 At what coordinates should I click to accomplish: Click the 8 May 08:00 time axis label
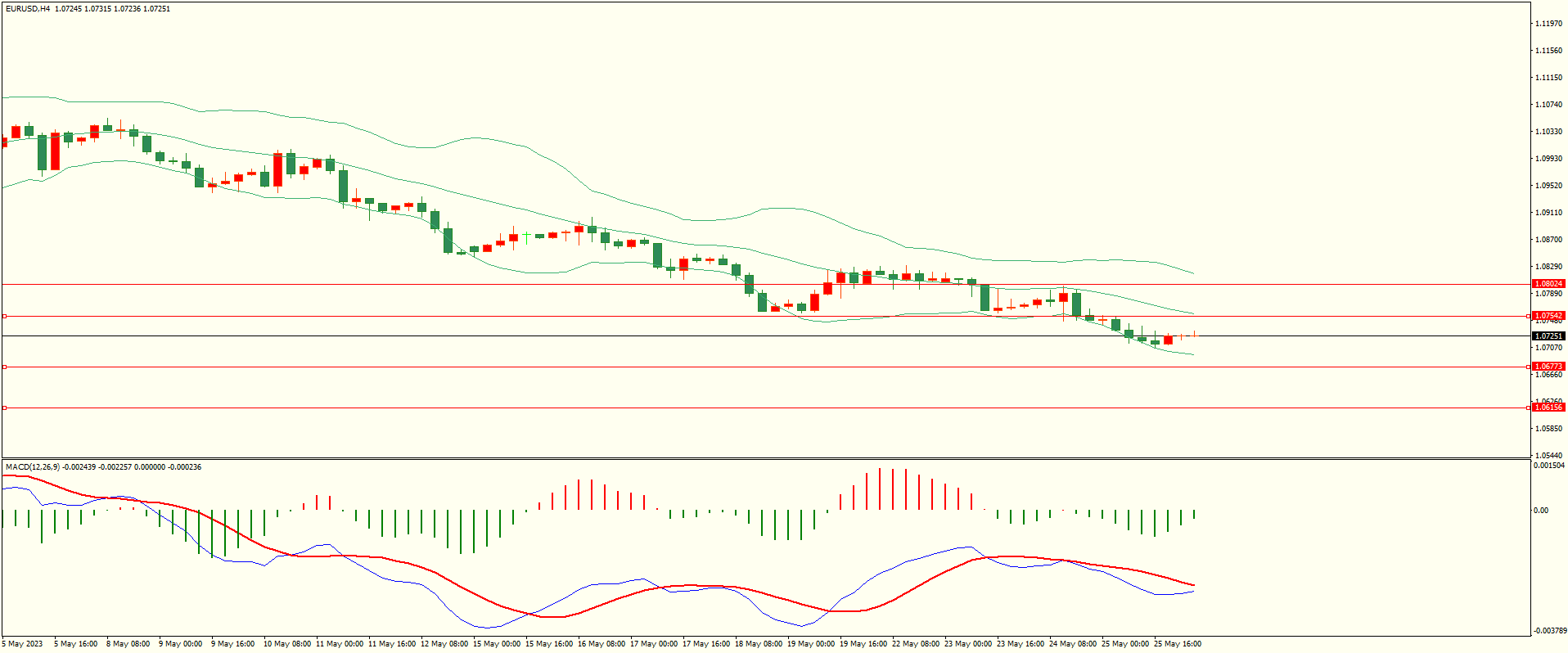128,644
